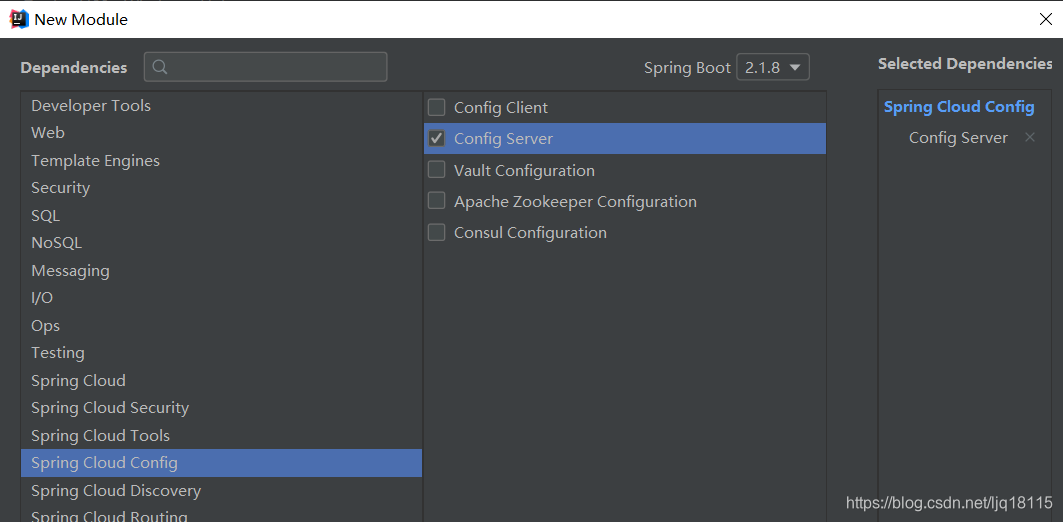Image resolution: width=1063 pixels, height=522 pixels.
Task: Select the Security category
Action: (221, 188)
